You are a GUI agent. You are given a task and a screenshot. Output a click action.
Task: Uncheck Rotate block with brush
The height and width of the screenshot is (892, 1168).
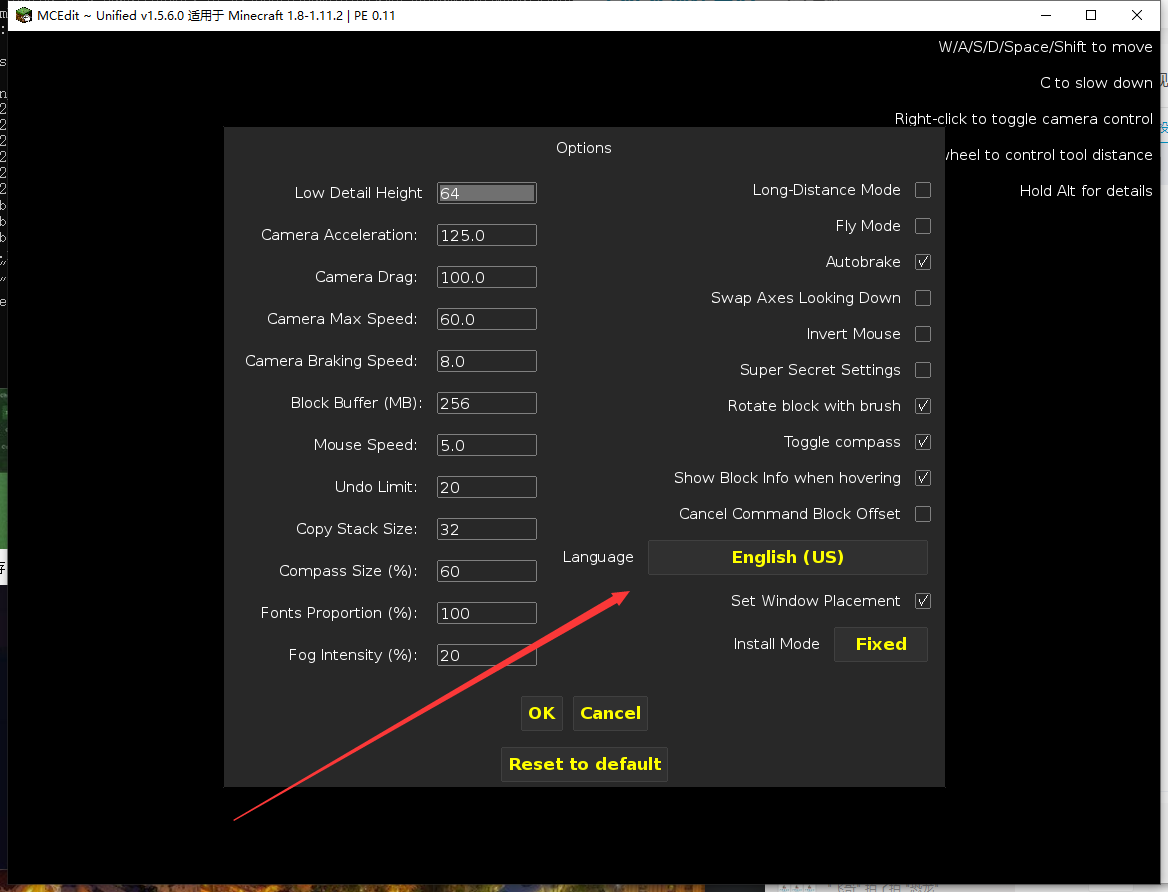click(923, 406)
